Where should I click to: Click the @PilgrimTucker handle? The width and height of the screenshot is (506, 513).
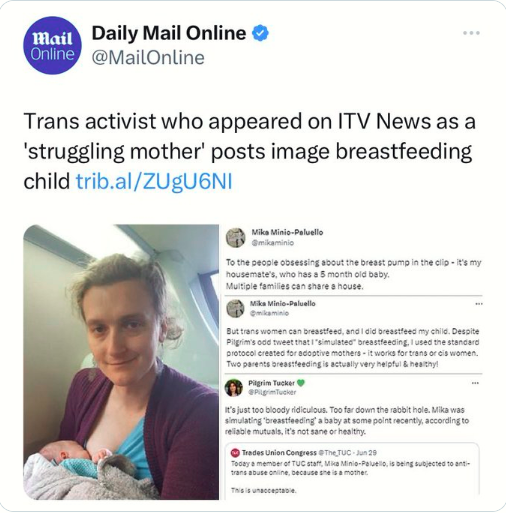click(x=272, y=392)
